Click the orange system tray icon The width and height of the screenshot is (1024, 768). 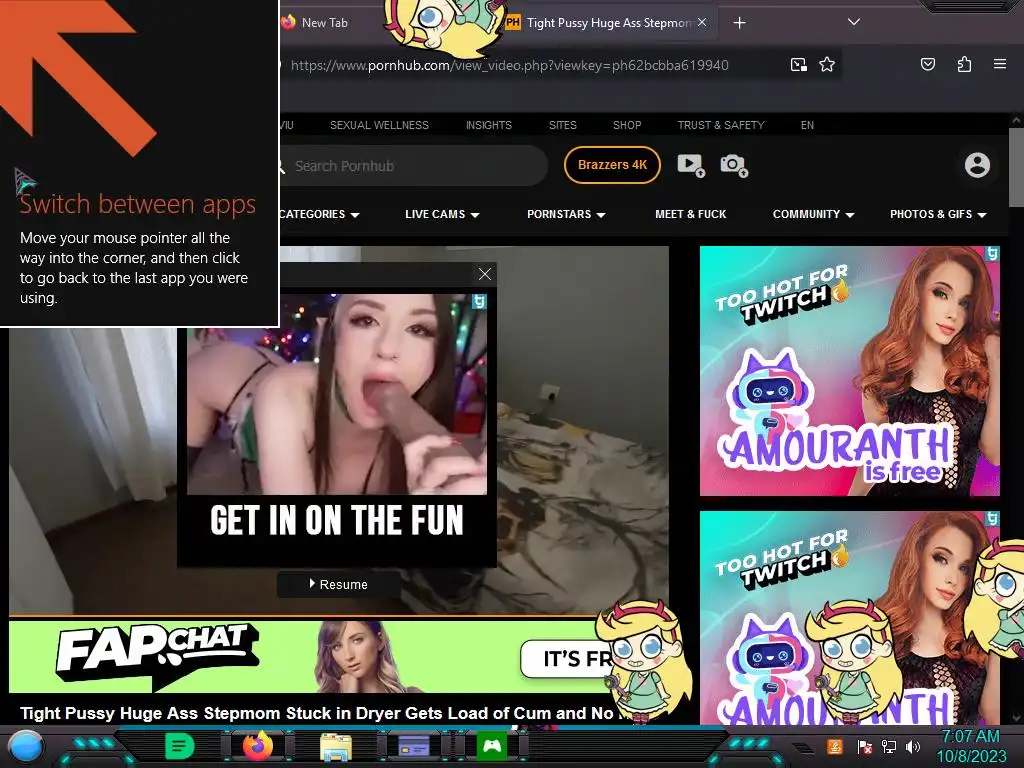[835, 746]
